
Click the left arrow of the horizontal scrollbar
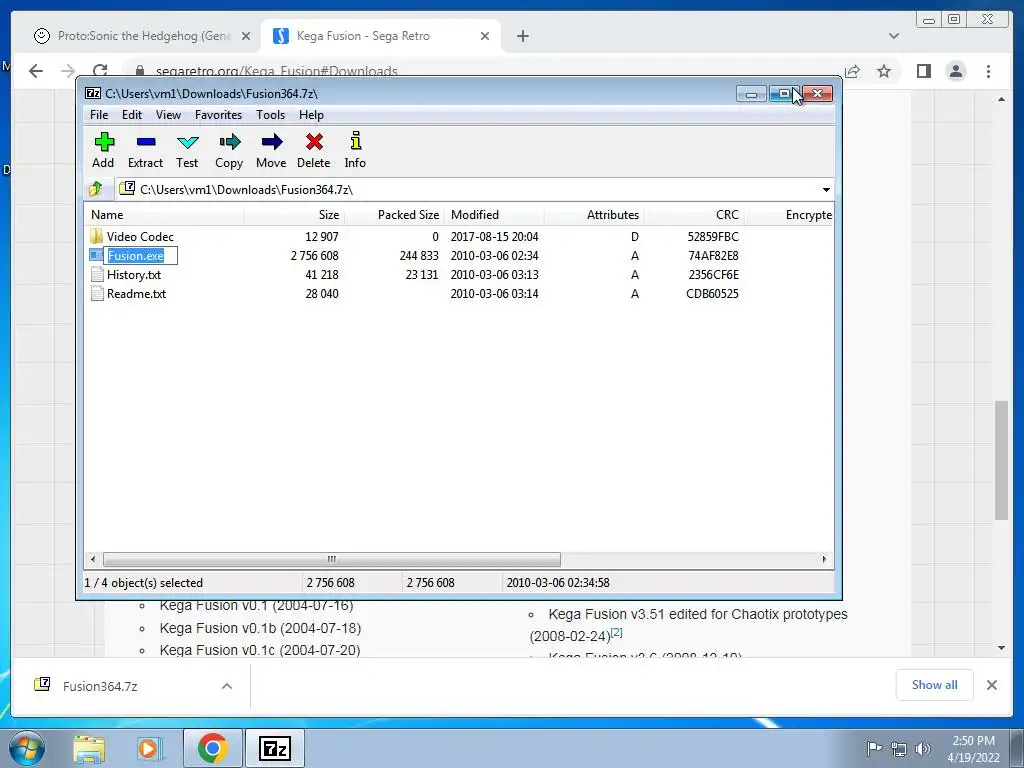pyautogui.click(x=93, y=559)
